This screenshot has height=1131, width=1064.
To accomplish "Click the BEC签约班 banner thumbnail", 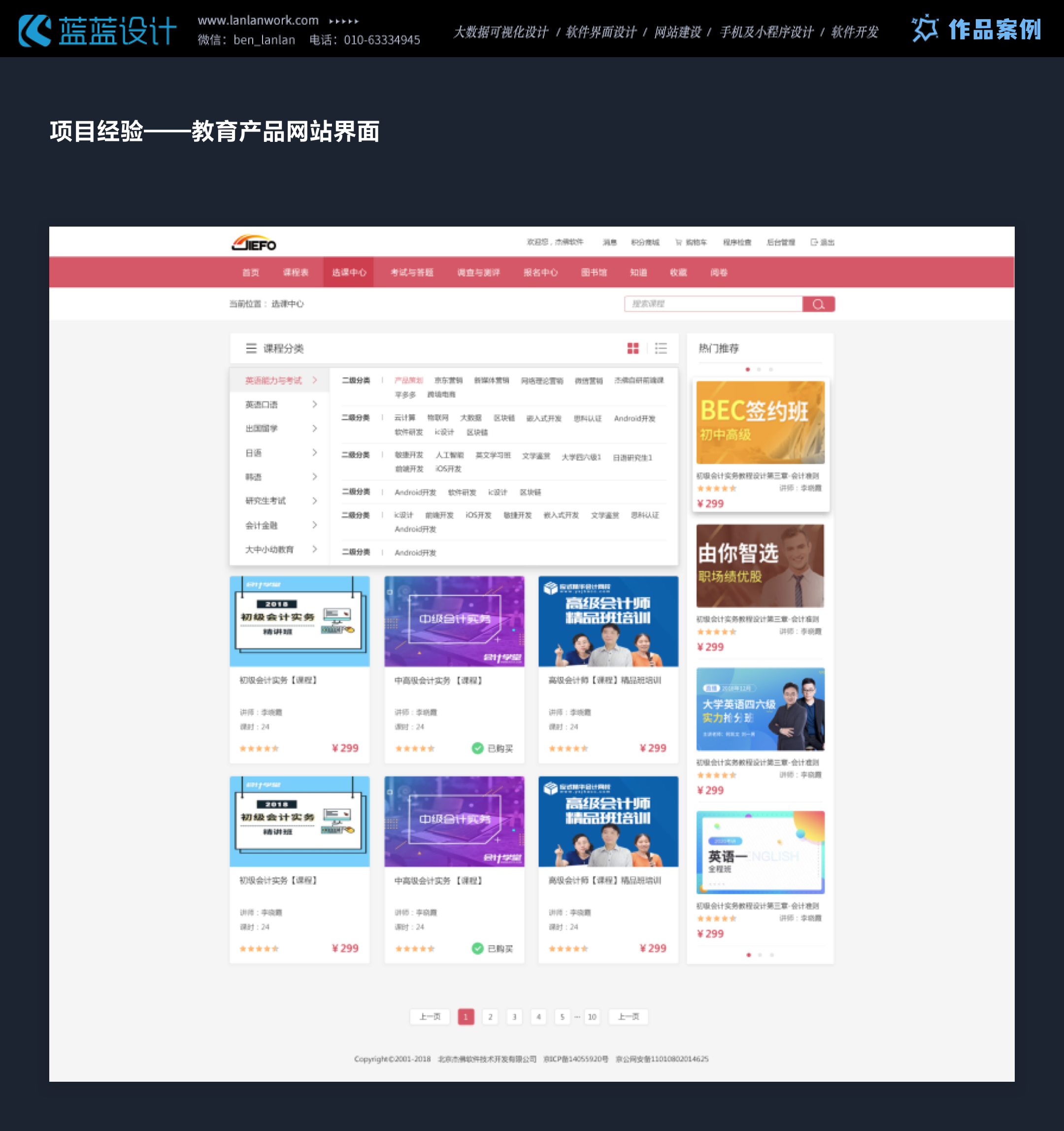I will click(x=760, y=422).
